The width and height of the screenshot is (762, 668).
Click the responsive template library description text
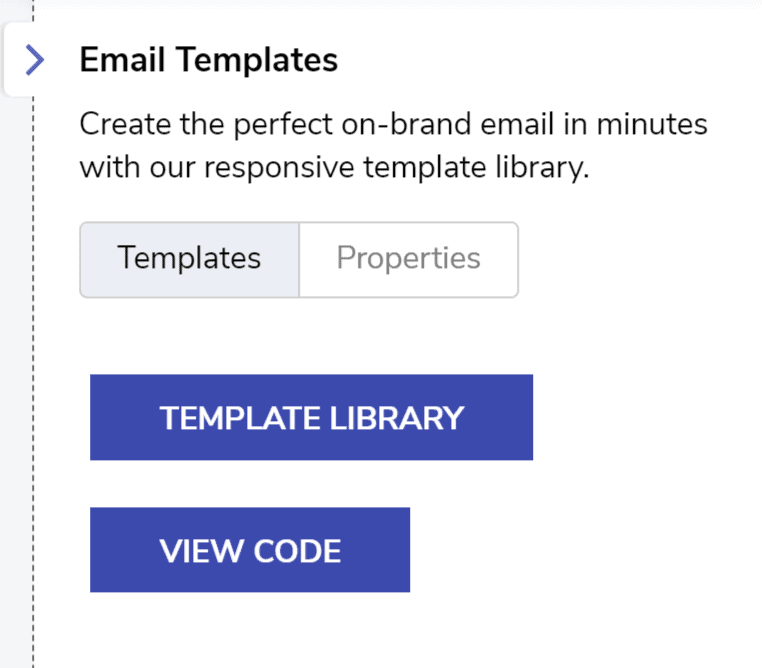tap(394, 145)
